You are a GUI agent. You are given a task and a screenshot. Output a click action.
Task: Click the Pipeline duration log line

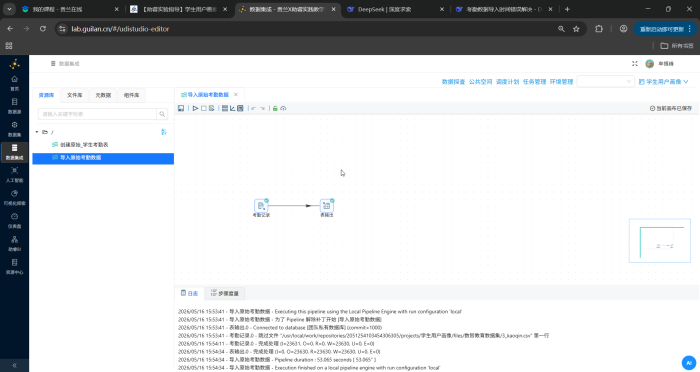277,360
